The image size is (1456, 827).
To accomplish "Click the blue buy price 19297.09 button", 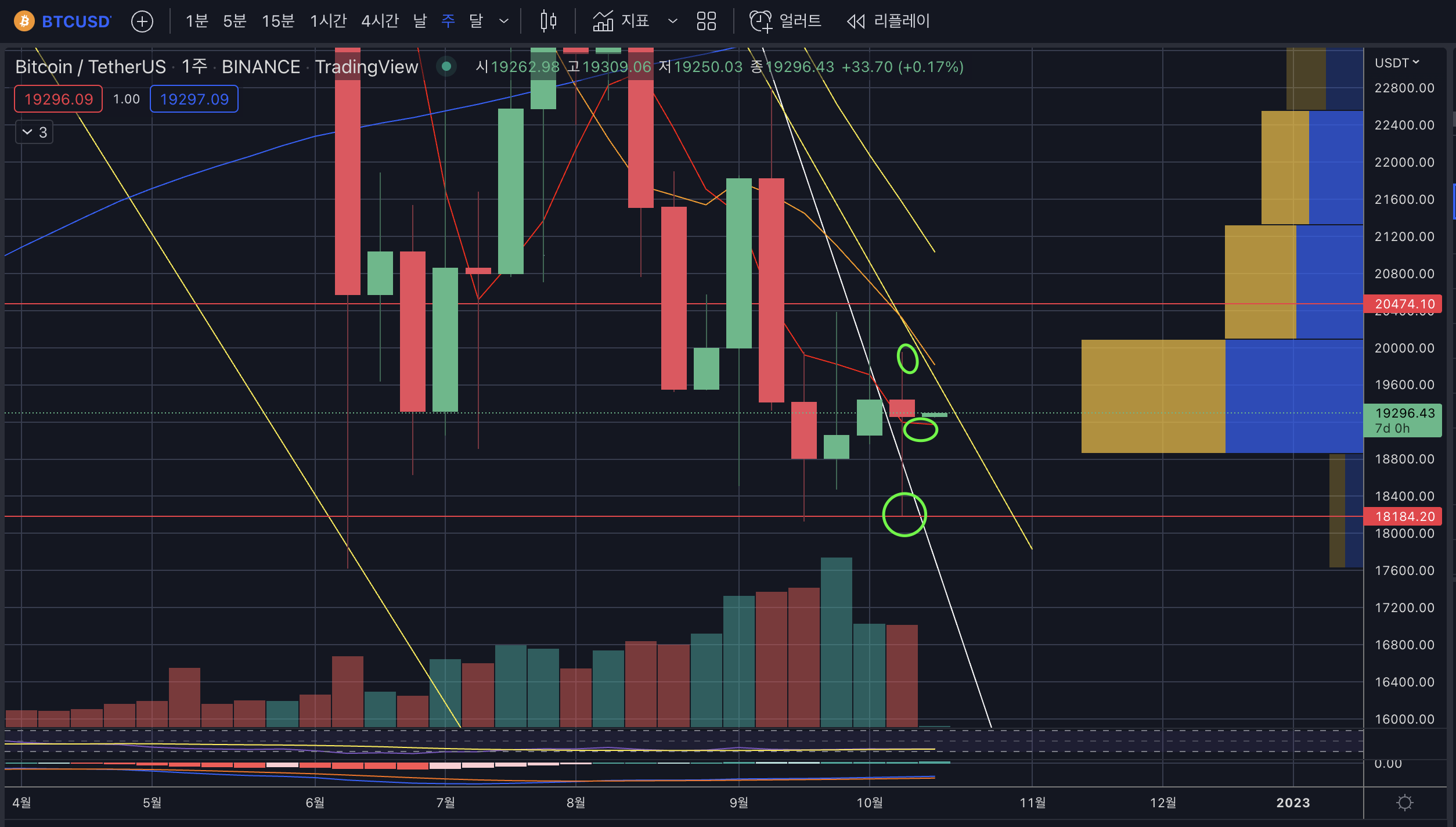I will [194, 99].
